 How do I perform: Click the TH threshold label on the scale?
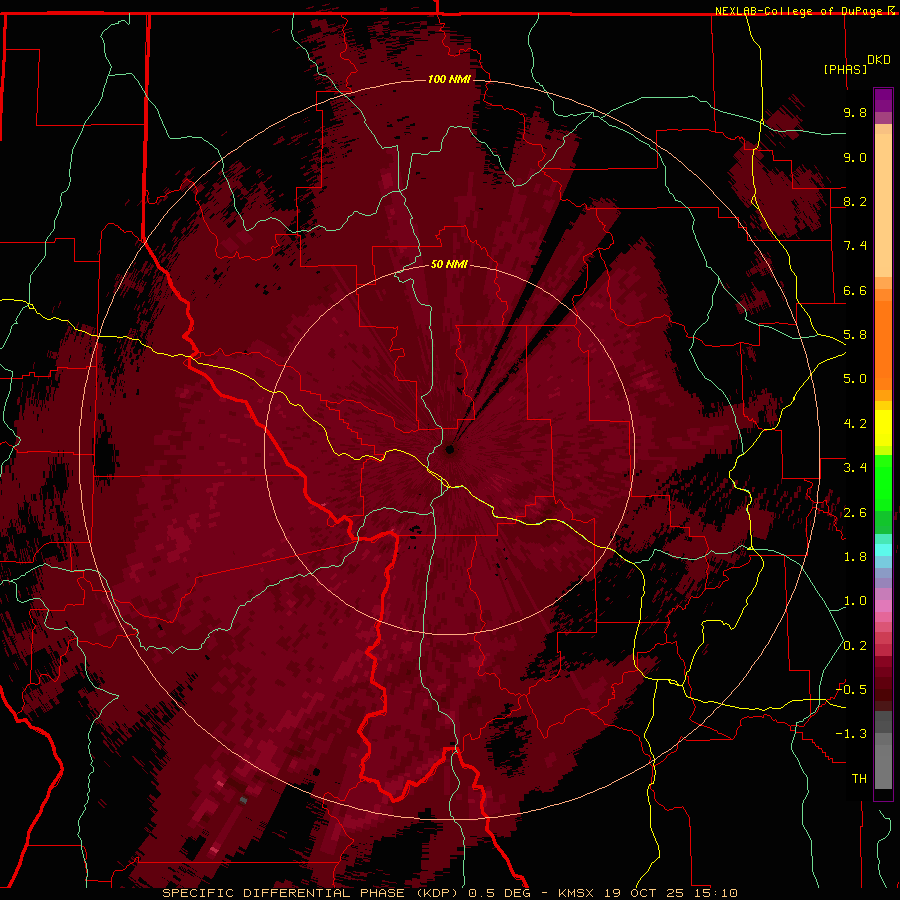tap(859, 779)
